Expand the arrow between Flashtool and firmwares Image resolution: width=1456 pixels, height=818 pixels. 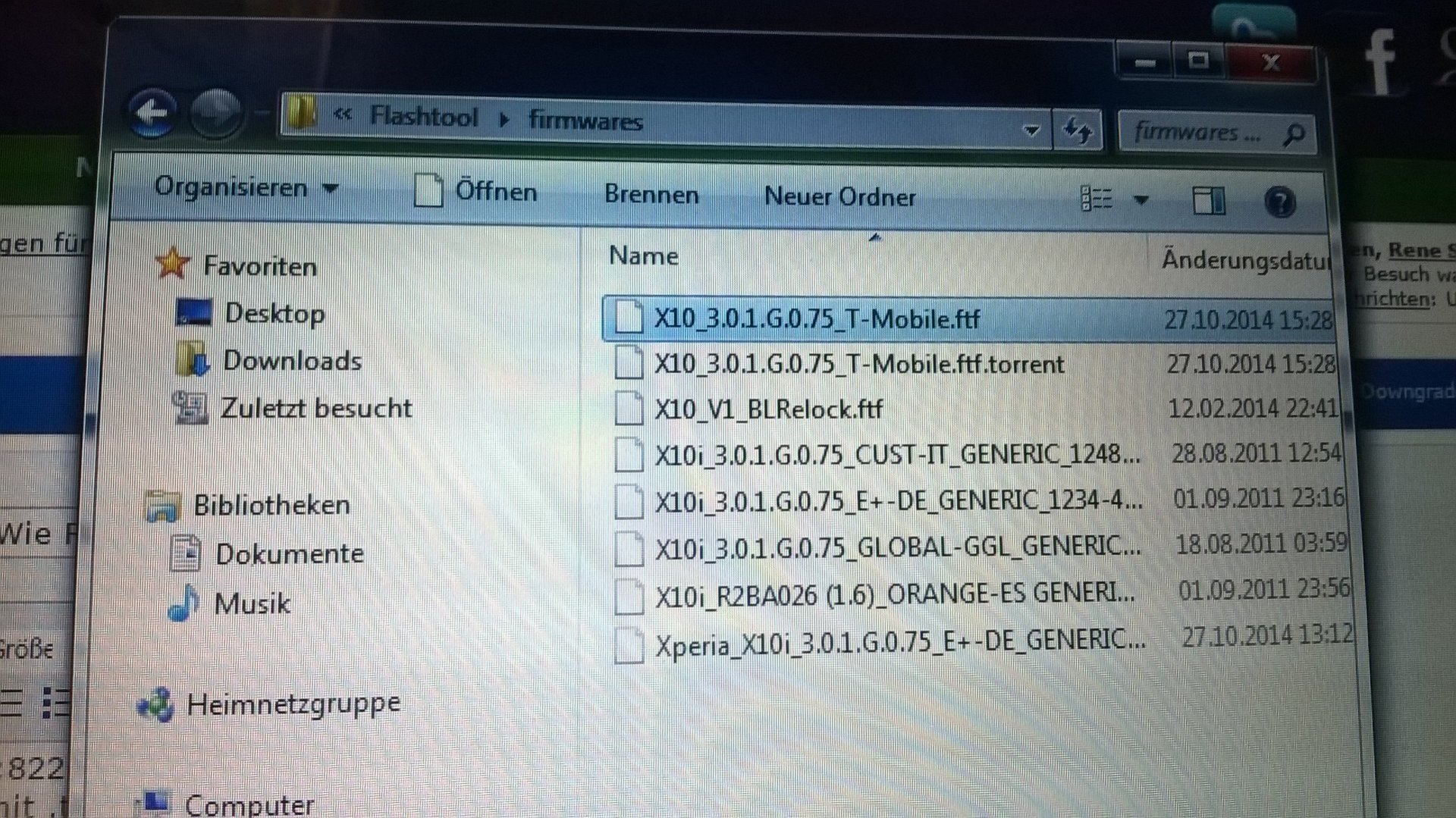(x=504, y=119)
